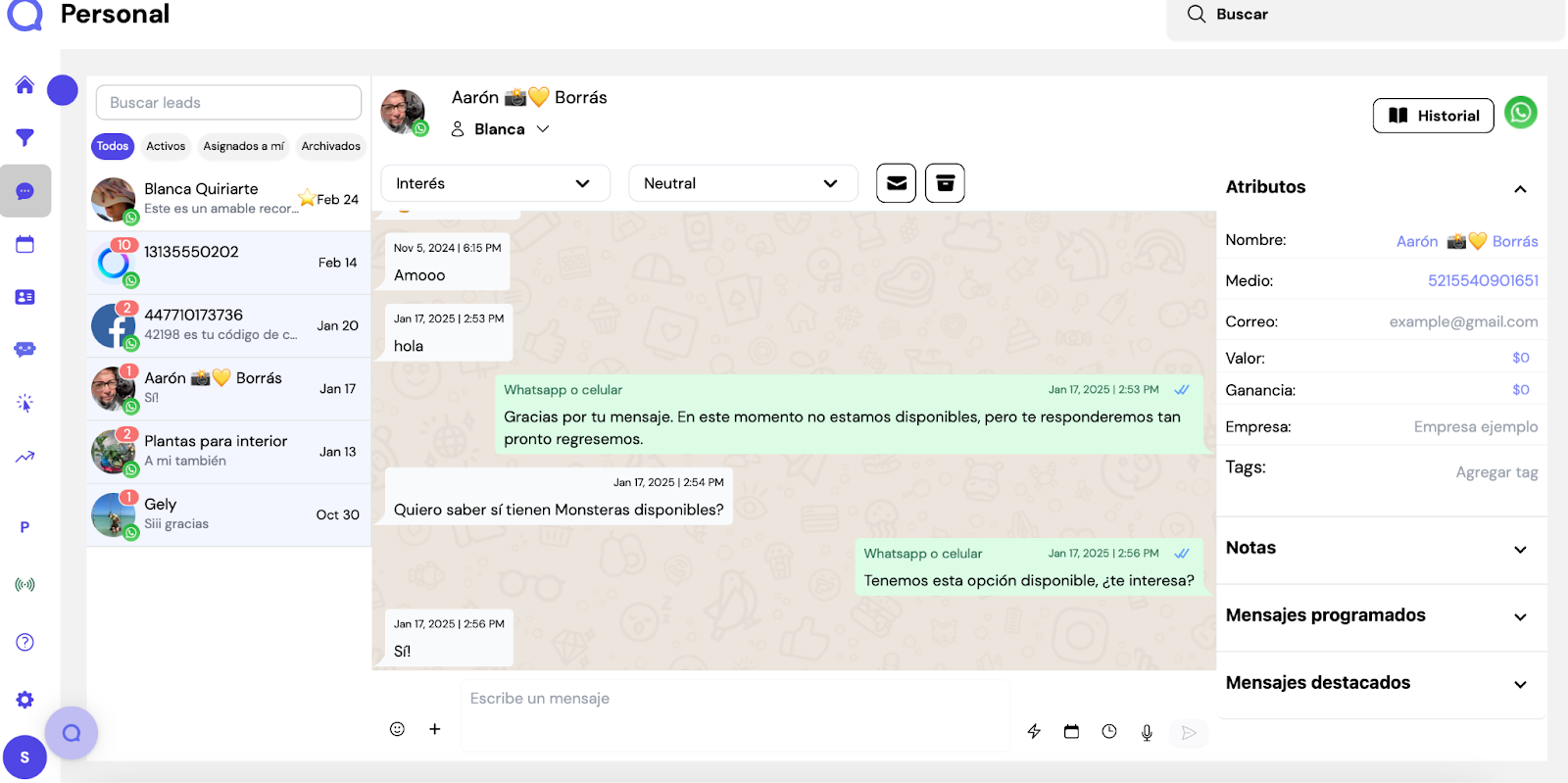Image resolution: width=1568 pixels, height=783 pixels.
Task: Open the analytics trend sidebar icon
Action: (25, 456)
